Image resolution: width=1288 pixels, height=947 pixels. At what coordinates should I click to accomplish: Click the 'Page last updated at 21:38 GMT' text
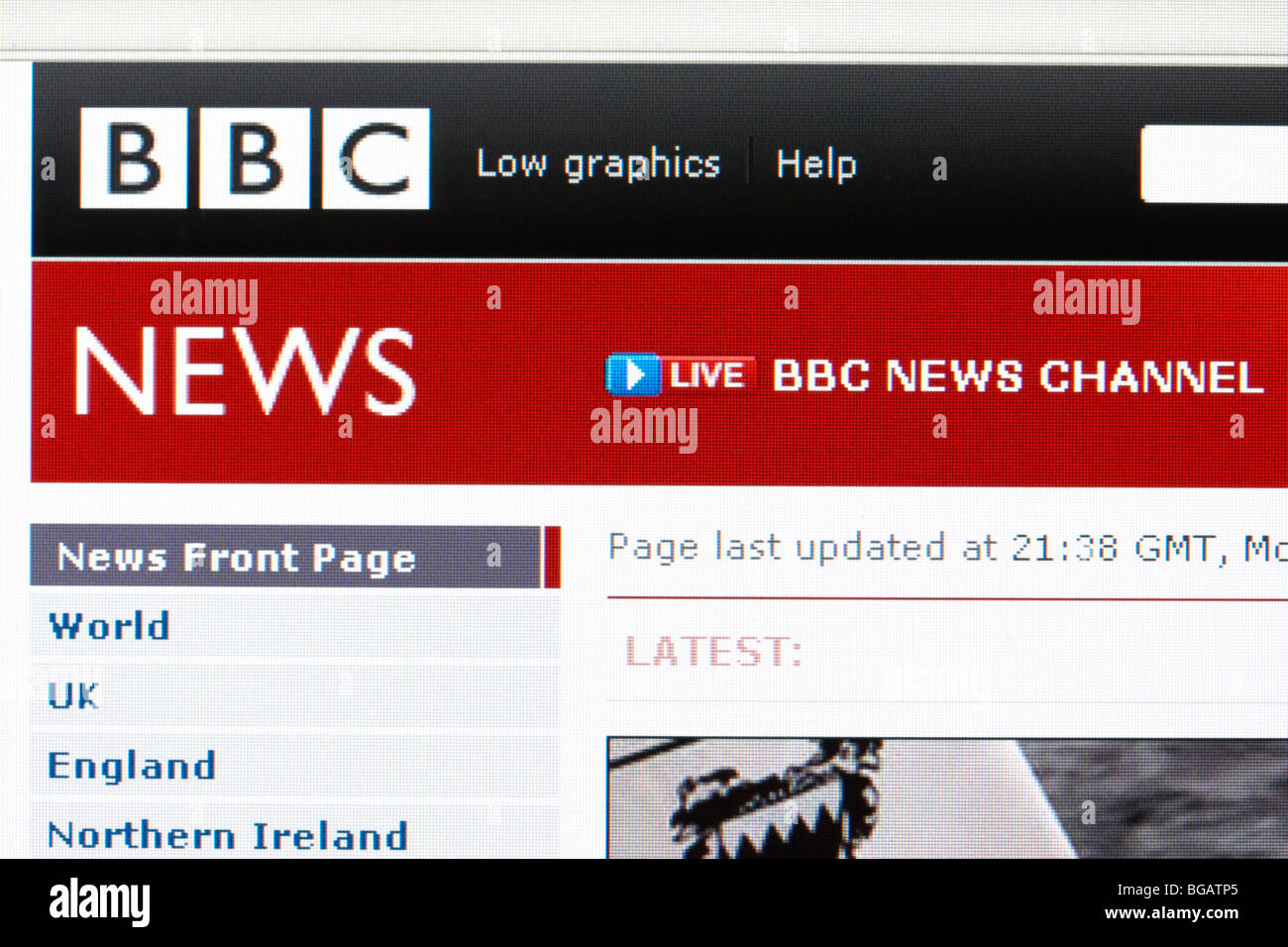912,548
